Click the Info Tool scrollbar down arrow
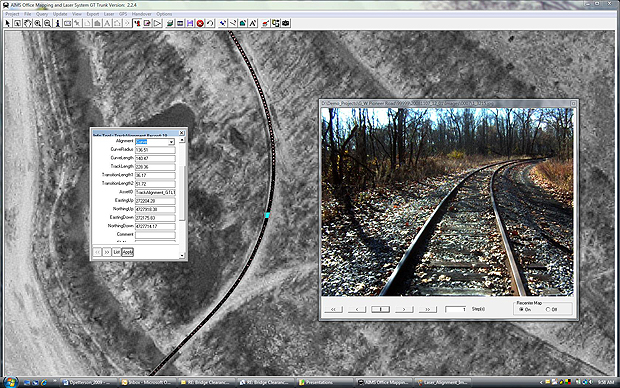 (x=182, y=256)
